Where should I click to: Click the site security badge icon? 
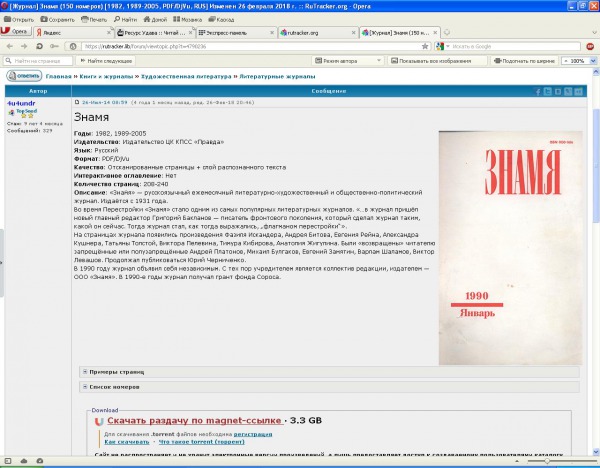73,46
